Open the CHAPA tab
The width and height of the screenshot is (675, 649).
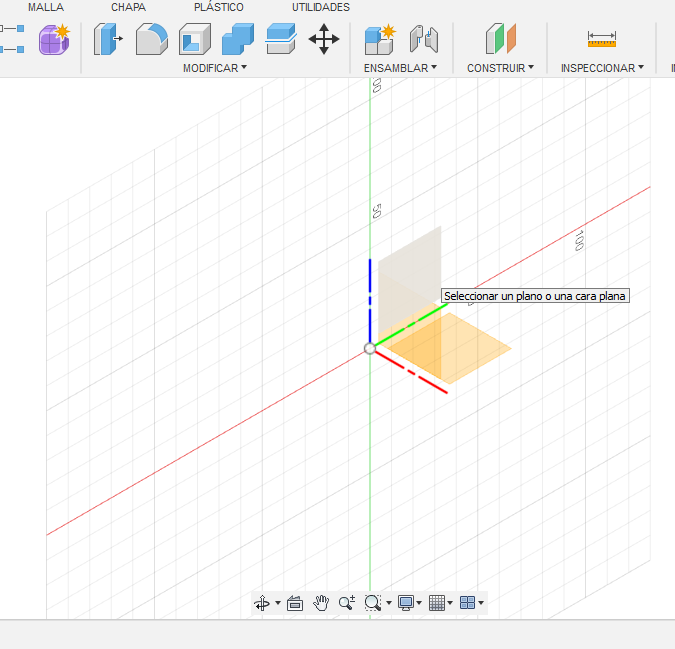[128, 7]
